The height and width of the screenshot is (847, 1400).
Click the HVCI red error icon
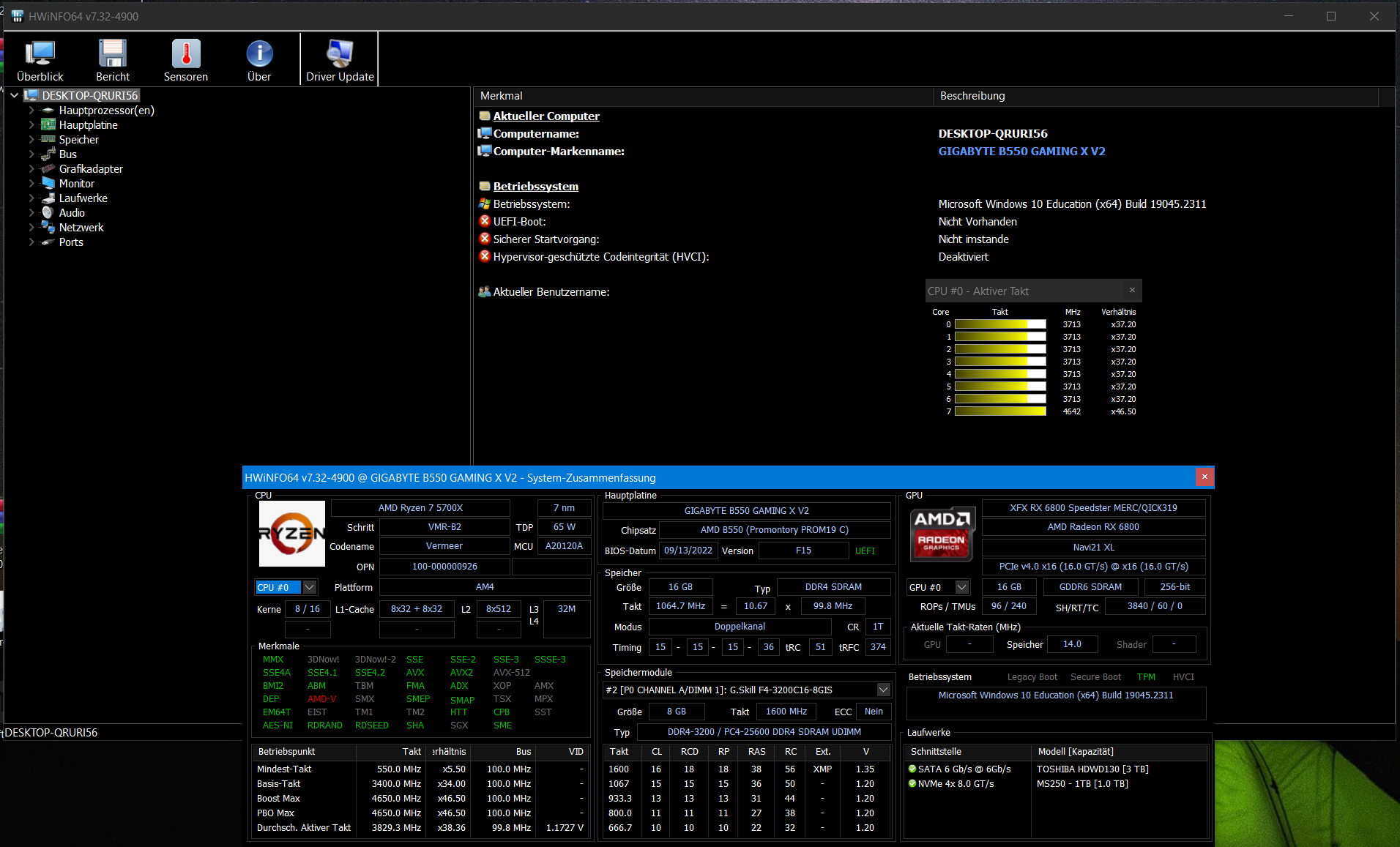pyautogui.click(x=484, y=255)
